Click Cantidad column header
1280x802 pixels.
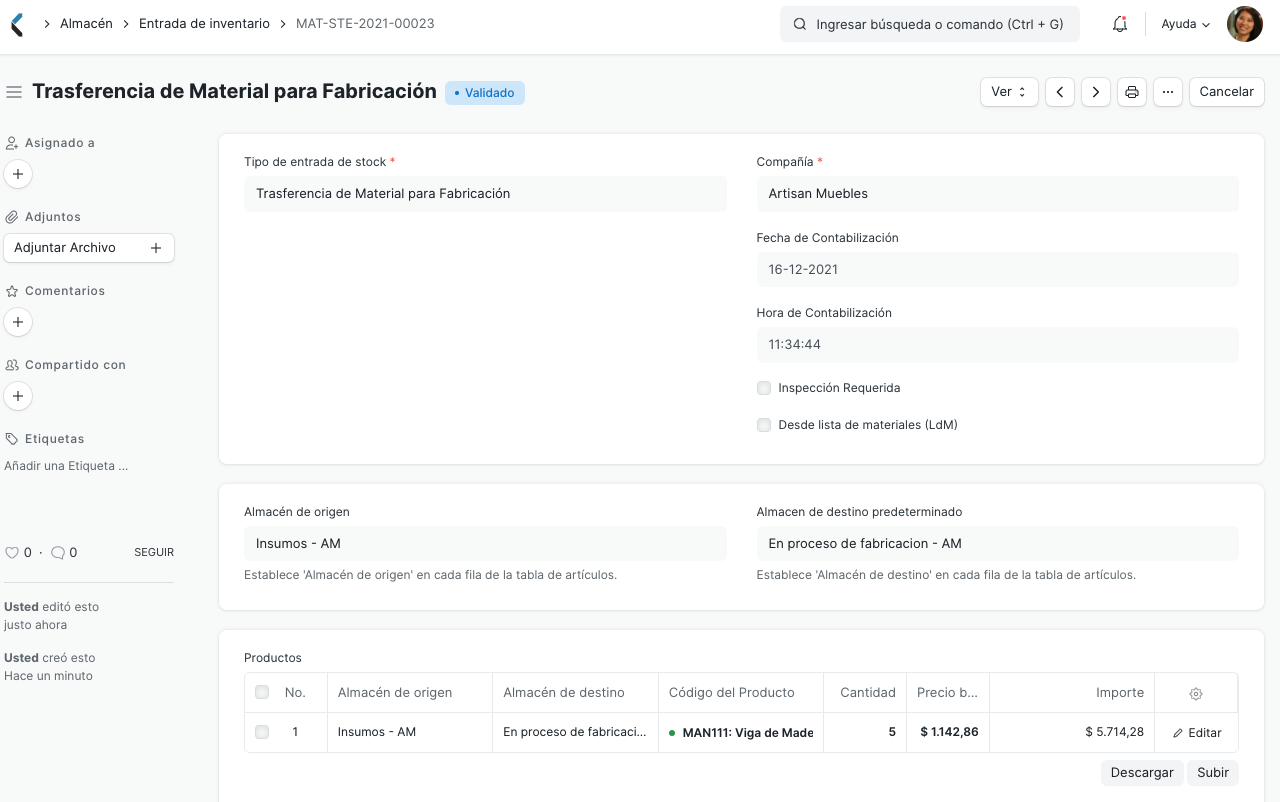click(865, 692)
